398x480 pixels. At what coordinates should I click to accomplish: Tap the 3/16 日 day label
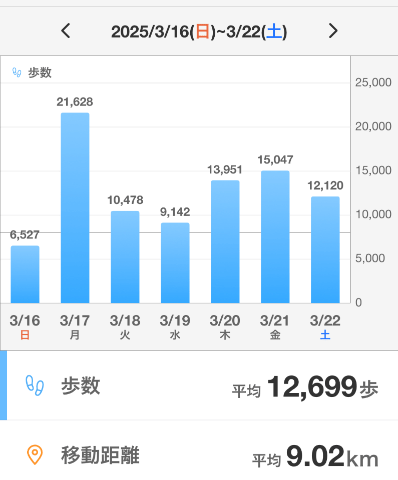pyautogui.click(x=25, y=327)
